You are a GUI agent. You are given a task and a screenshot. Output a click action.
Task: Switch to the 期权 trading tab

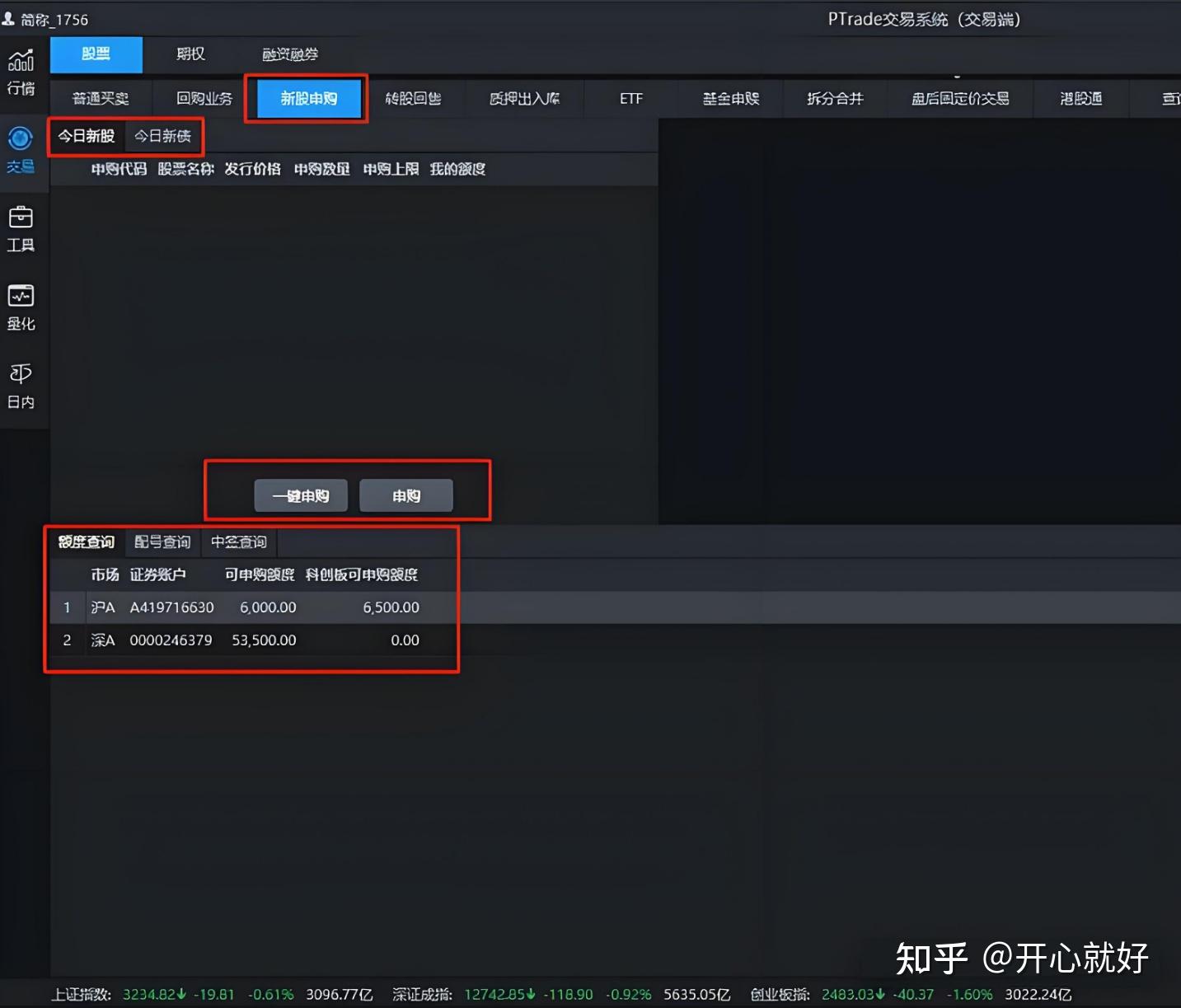(x=190, y=54)
